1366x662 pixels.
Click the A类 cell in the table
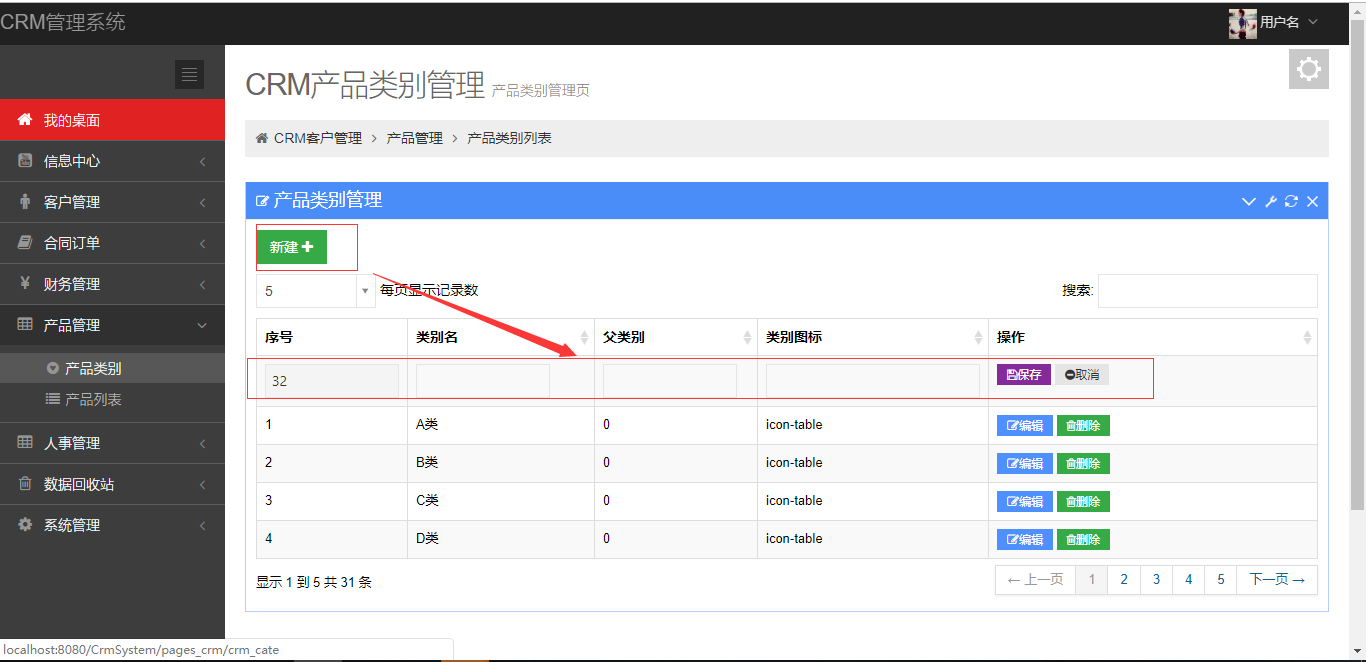tap(500, 425)
